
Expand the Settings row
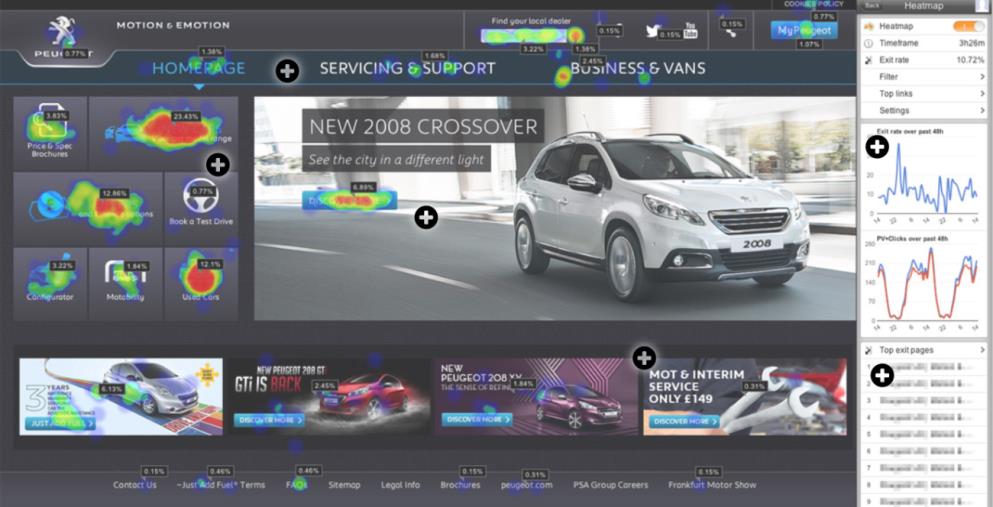(924, 110)
